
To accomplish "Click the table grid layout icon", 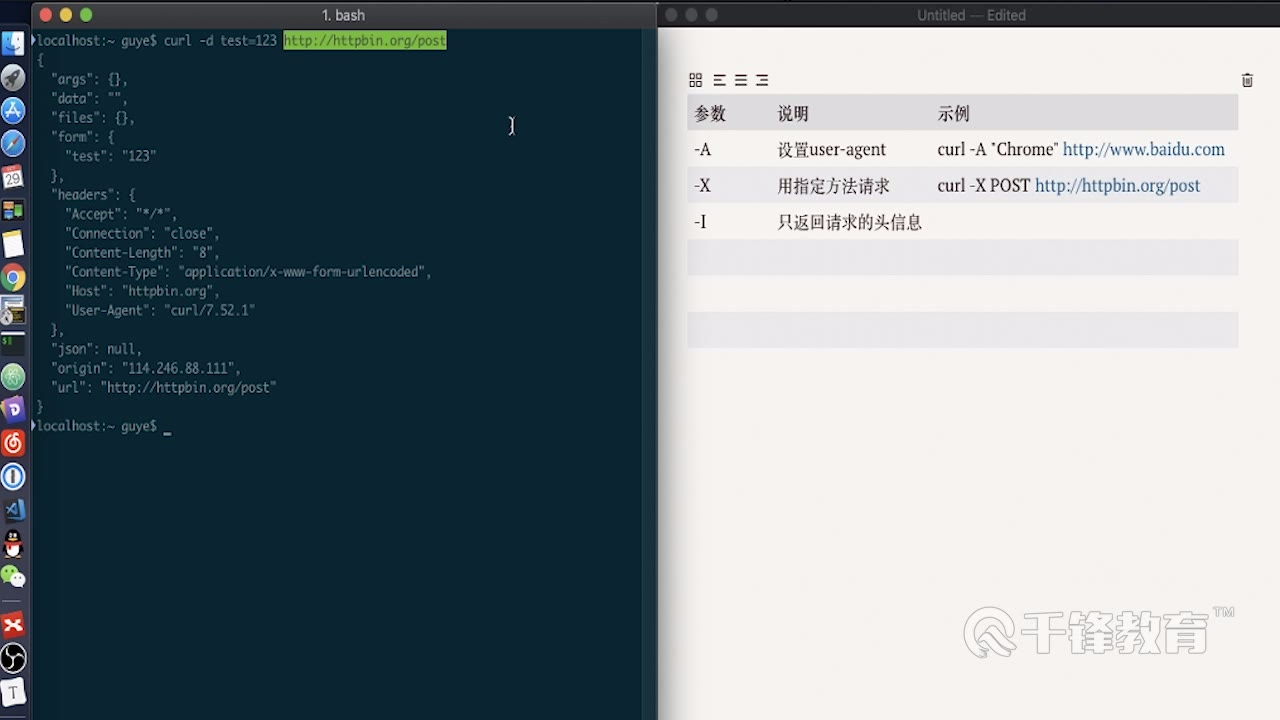I will coord(696,80).
